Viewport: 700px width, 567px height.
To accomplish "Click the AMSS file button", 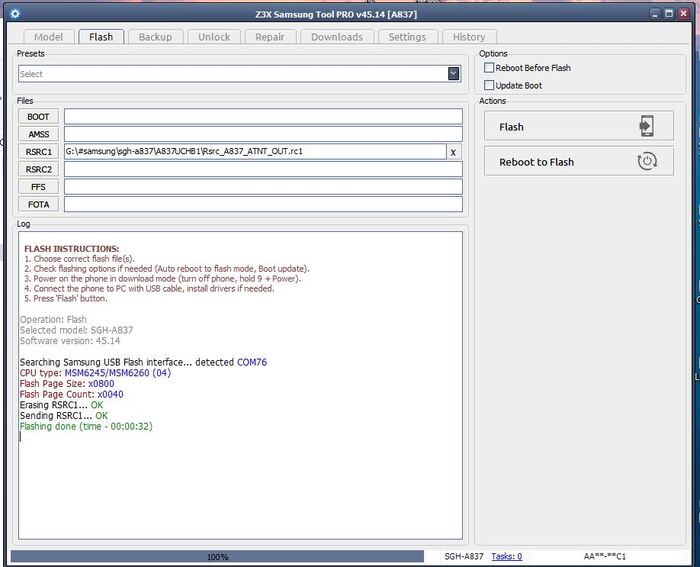I will (38, 134).
